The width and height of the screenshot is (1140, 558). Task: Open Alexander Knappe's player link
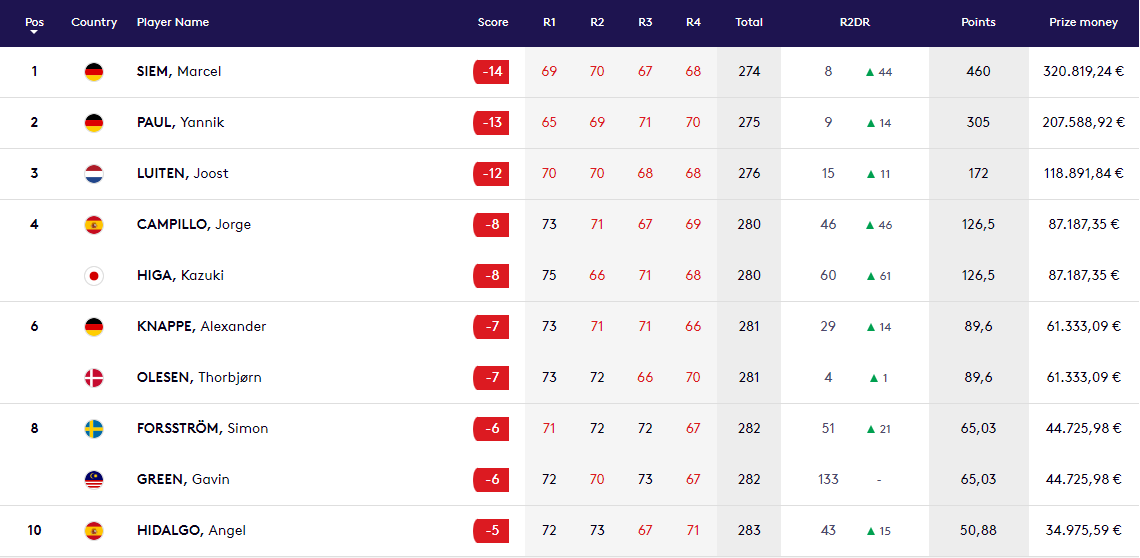(x=201, y=327)
